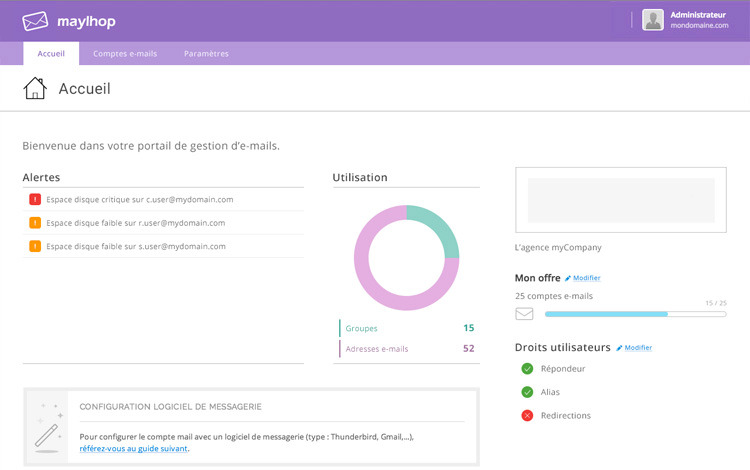Click red critical alert icon for c.user

click(x=35, y=199)
